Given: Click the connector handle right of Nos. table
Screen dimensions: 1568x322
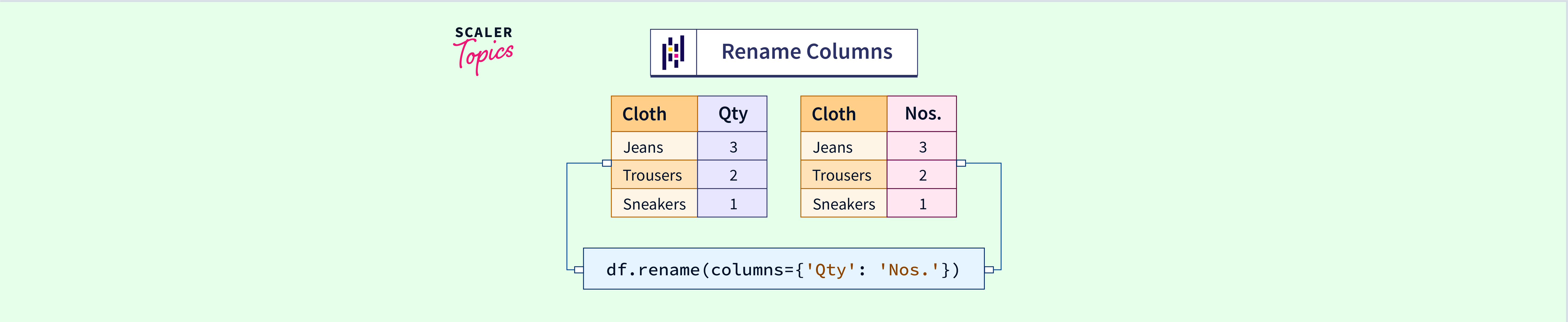Looking at the screenshot, I should 961,163.
